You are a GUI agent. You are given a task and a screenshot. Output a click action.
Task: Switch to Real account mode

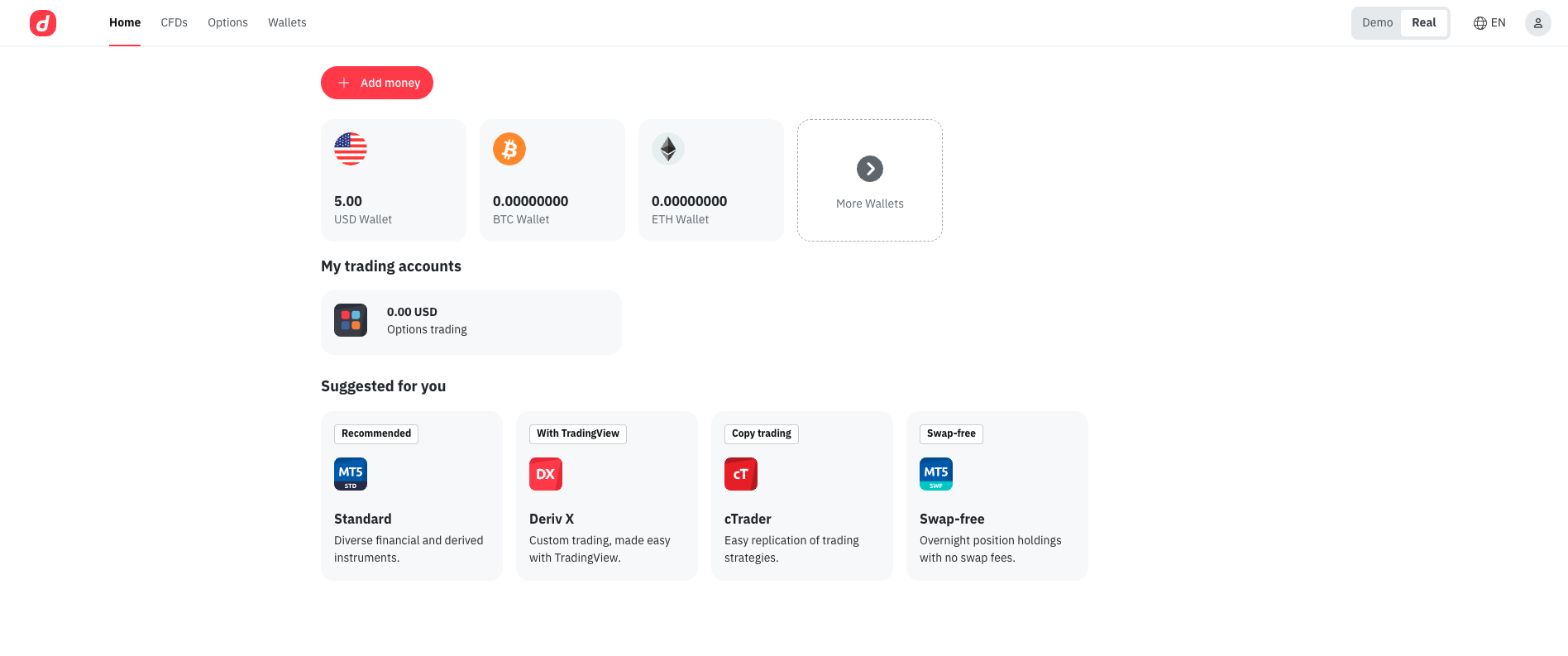[1424, 23]
